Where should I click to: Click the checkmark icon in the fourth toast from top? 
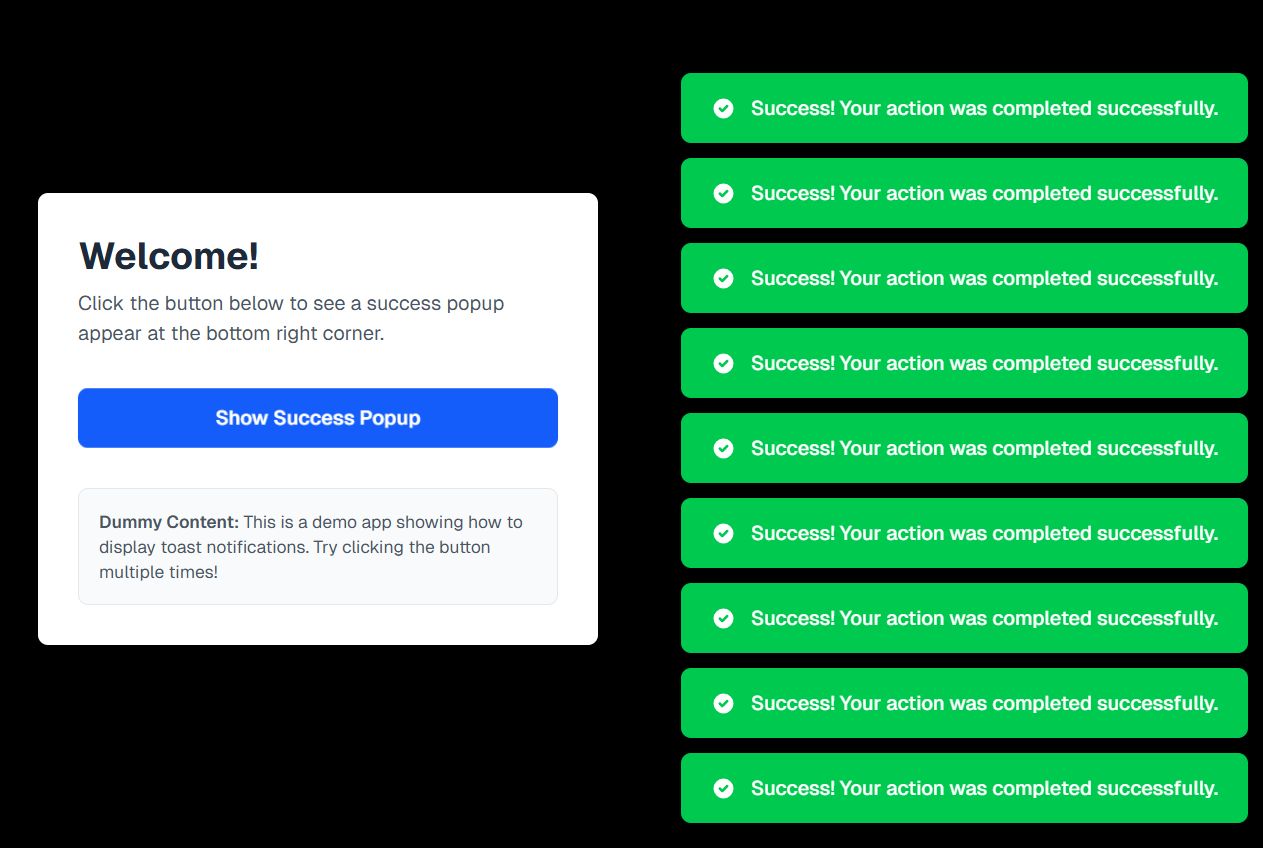pos(724,363)
